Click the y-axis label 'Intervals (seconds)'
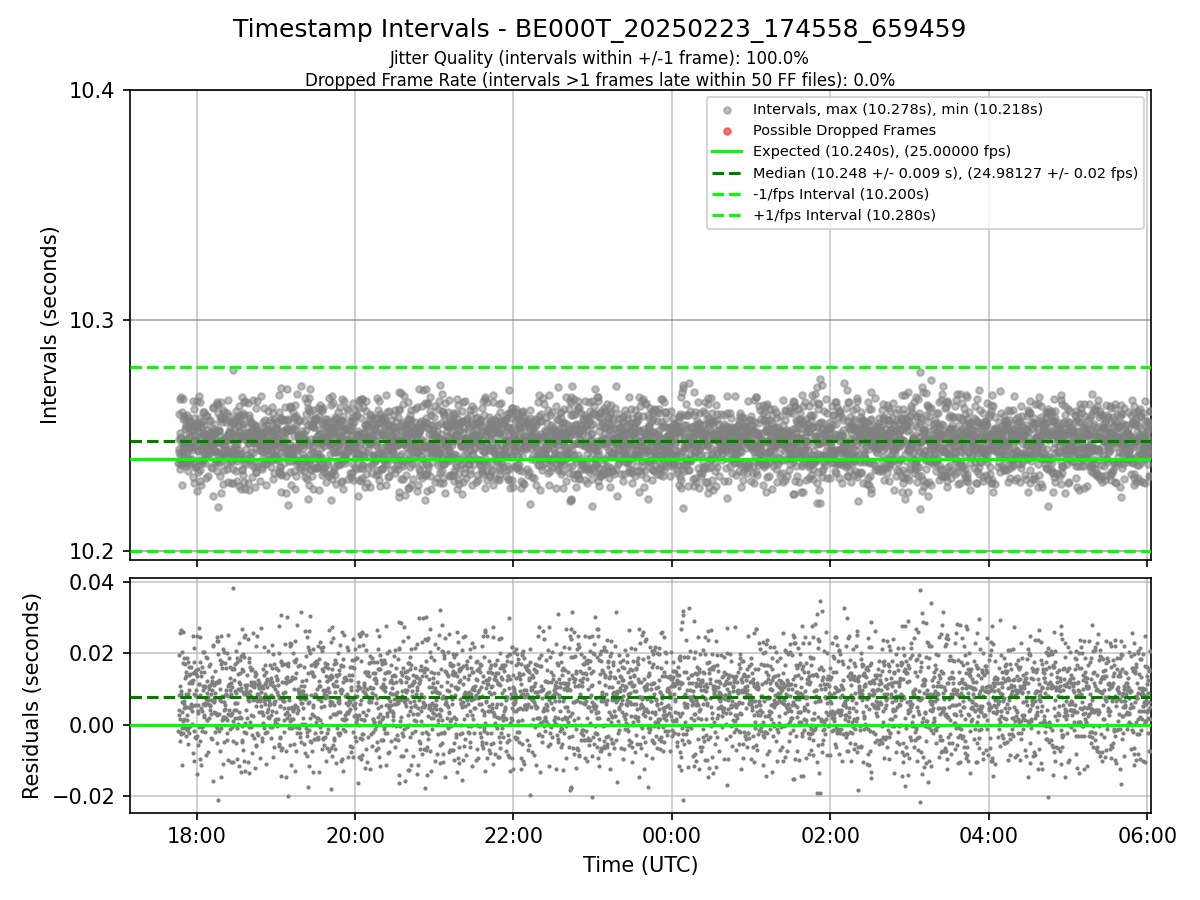Viewport: 1200px width, 900px height. (50, 325)
